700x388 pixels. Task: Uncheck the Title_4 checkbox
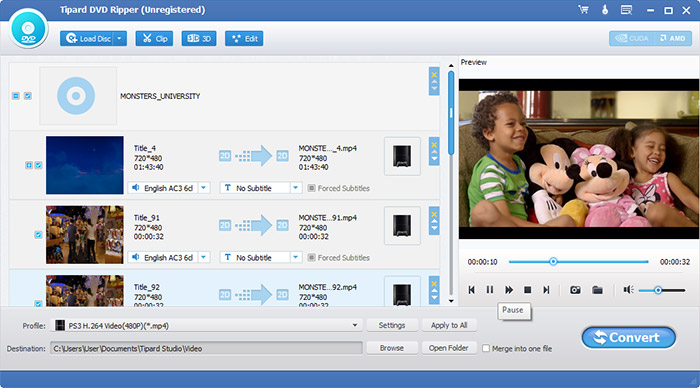[x=38, y=165]
